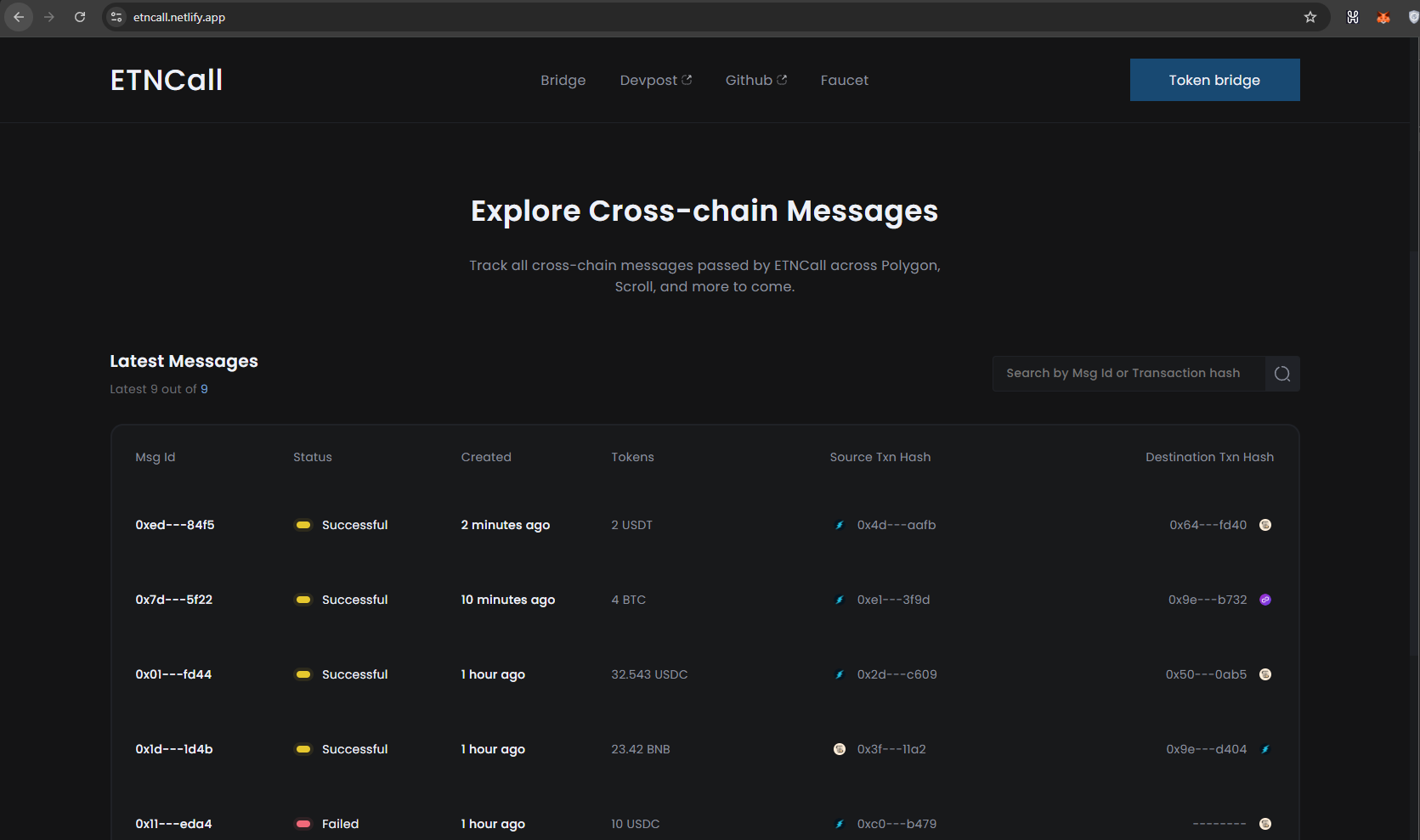This screenshot has width=1420, height=840.
Task: Click source chain icon for 0xc0---b479
Action: [x=840, y=824]
